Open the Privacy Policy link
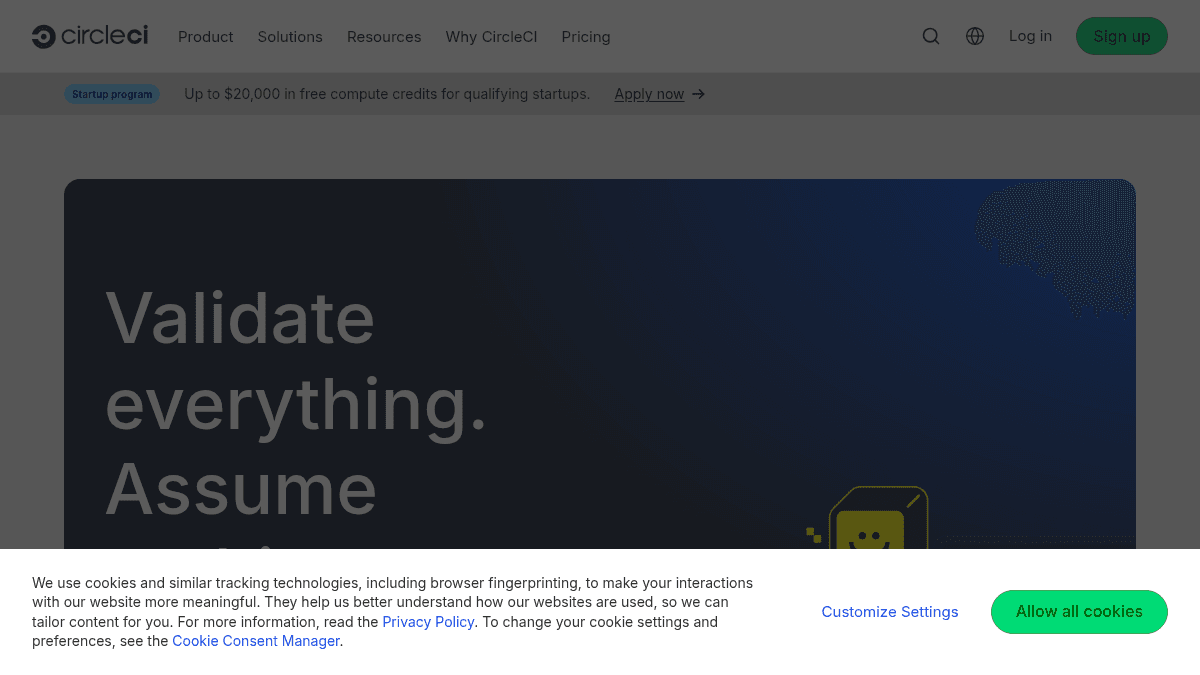1200x675 pixels. 428,622
